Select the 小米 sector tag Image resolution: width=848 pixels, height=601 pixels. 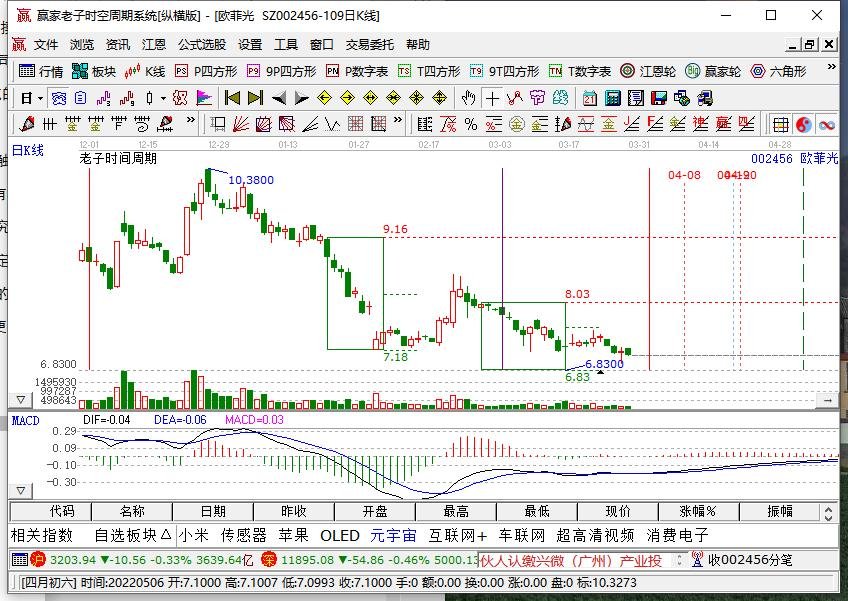tap(194, 536)
